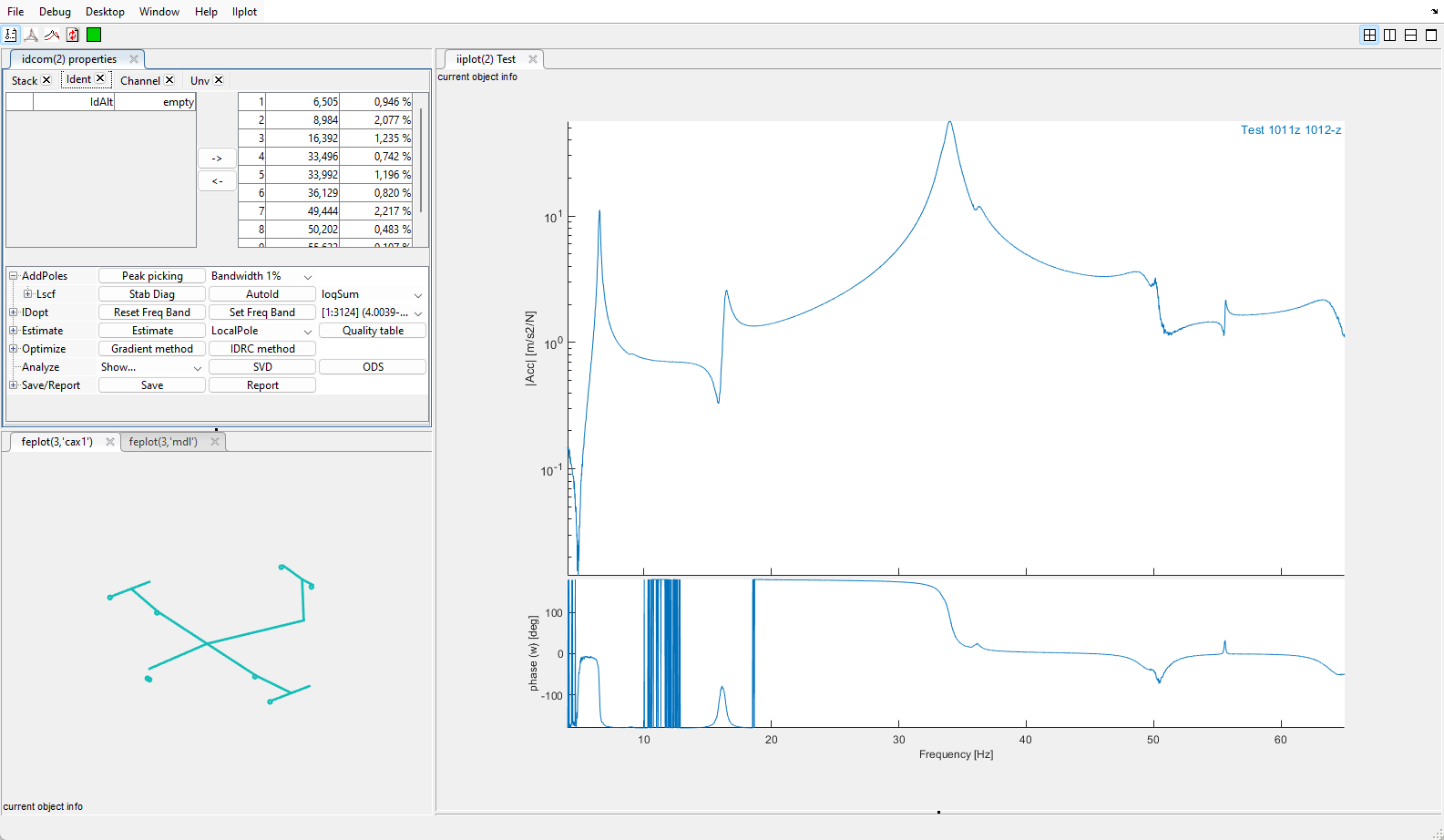Switch to the feplot(3,'mdl') tab
This screenshot has width=1444, height=840.
coord(163,442)
